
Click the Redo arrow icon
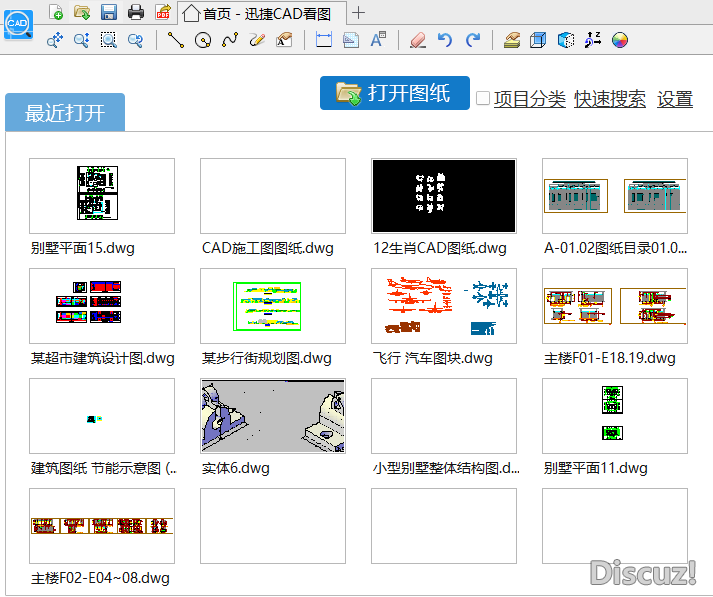pos(472,40)
